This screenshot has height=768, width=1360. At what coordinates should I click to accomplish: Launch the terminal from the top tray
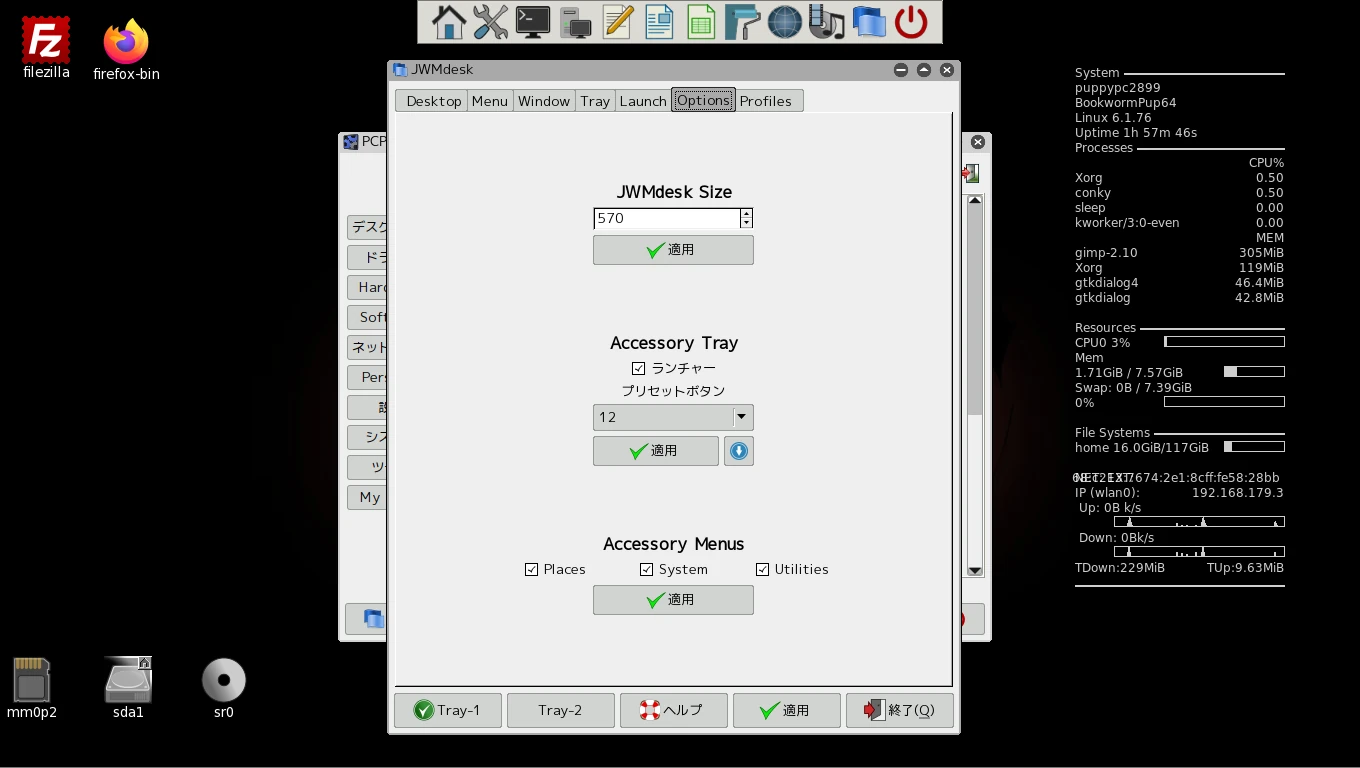pos(532,22)
